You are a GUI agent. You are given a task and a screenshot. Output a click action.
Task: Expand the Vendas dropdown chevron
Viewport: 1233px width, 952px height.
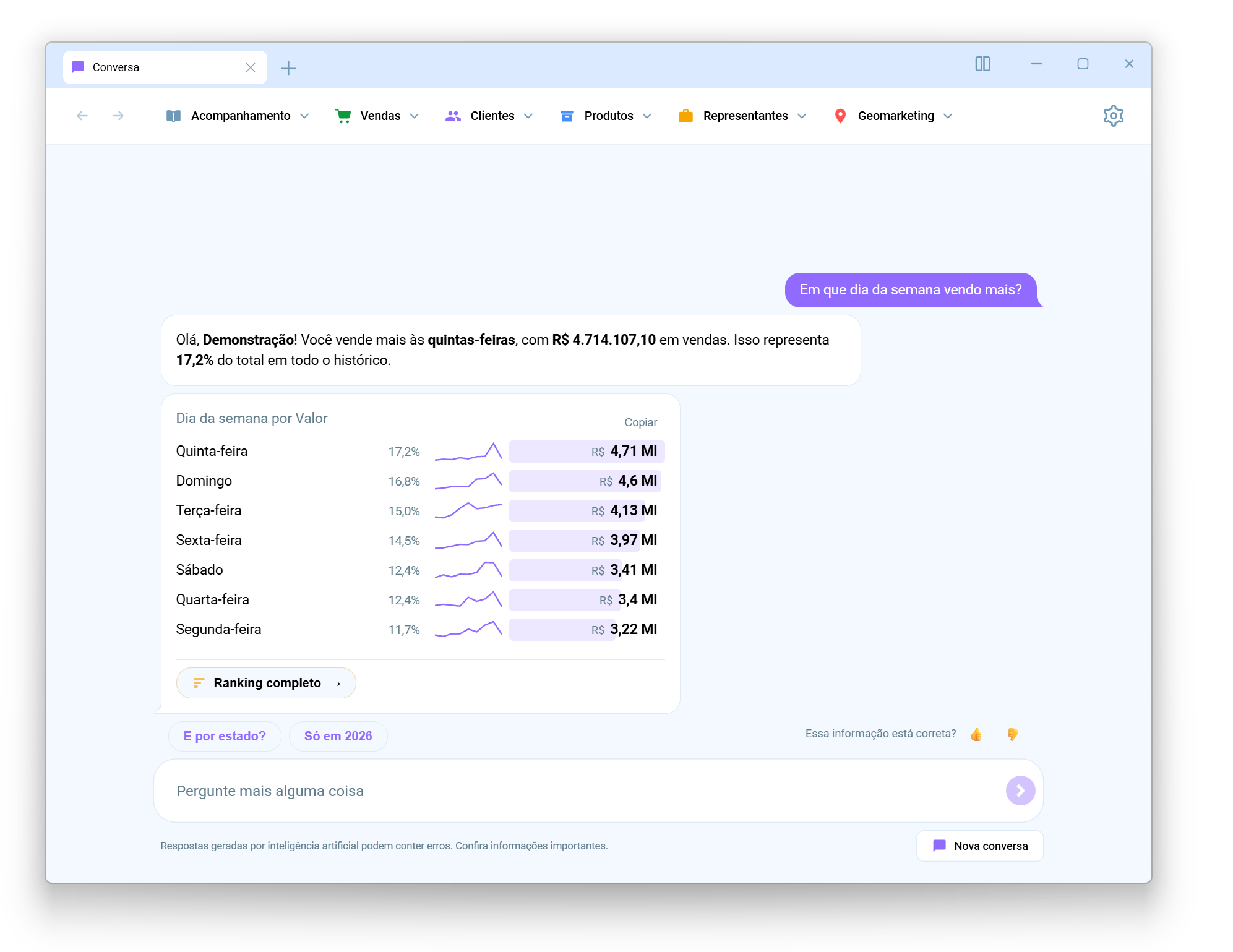415,116
